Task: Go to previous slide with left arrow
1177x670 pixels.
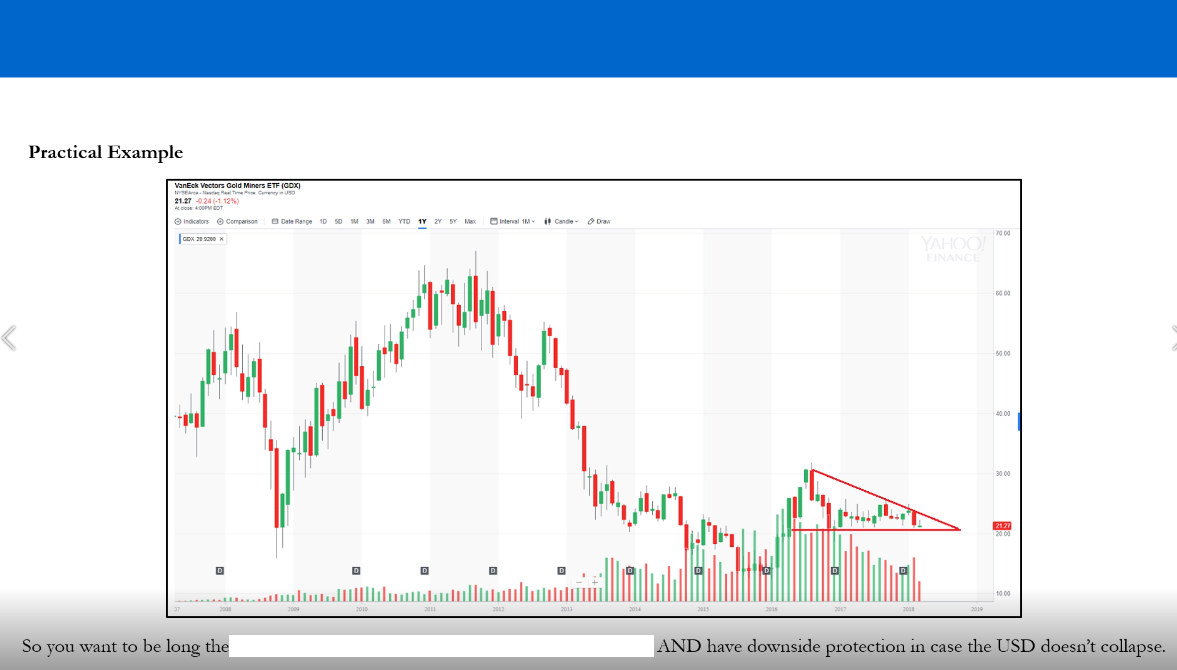Action: click(9, 338)
